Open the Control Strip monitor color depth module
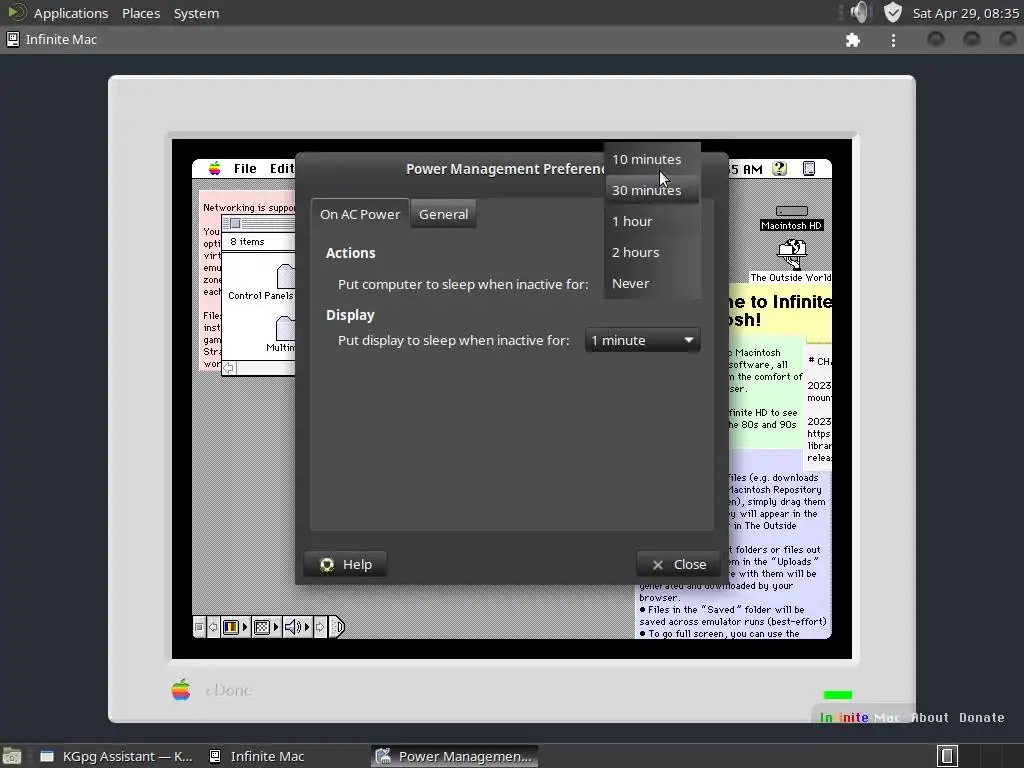1024x768 pixels. click(x=235, y=627)
